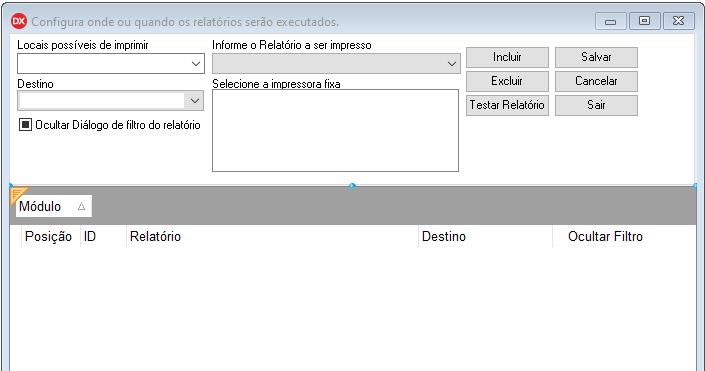The width and height of the screenshot is (705, 371).
Task: Open the Locais possíveis de imprimir dropdown
Action: 196,64
